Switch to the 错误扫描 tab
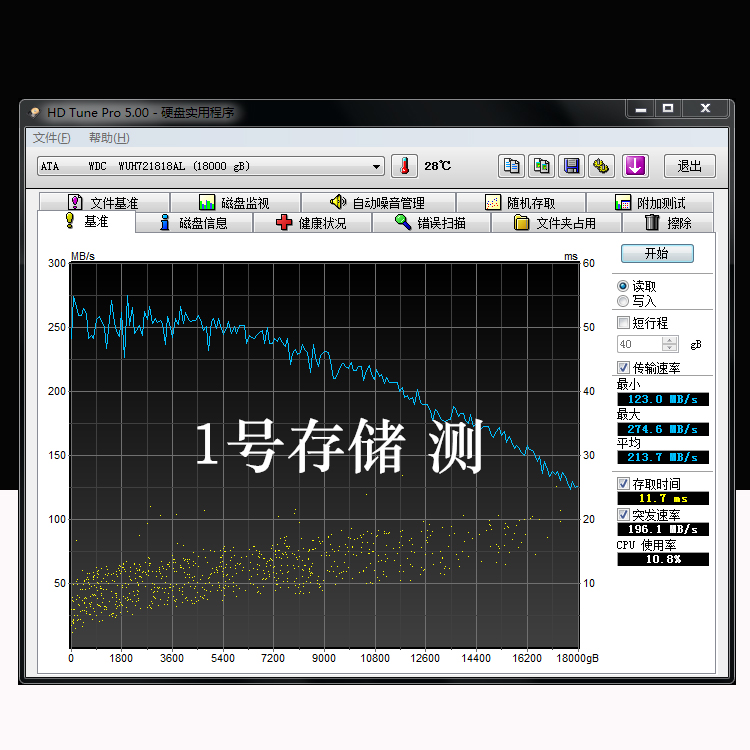750x750 pixels. click(431, 223)
